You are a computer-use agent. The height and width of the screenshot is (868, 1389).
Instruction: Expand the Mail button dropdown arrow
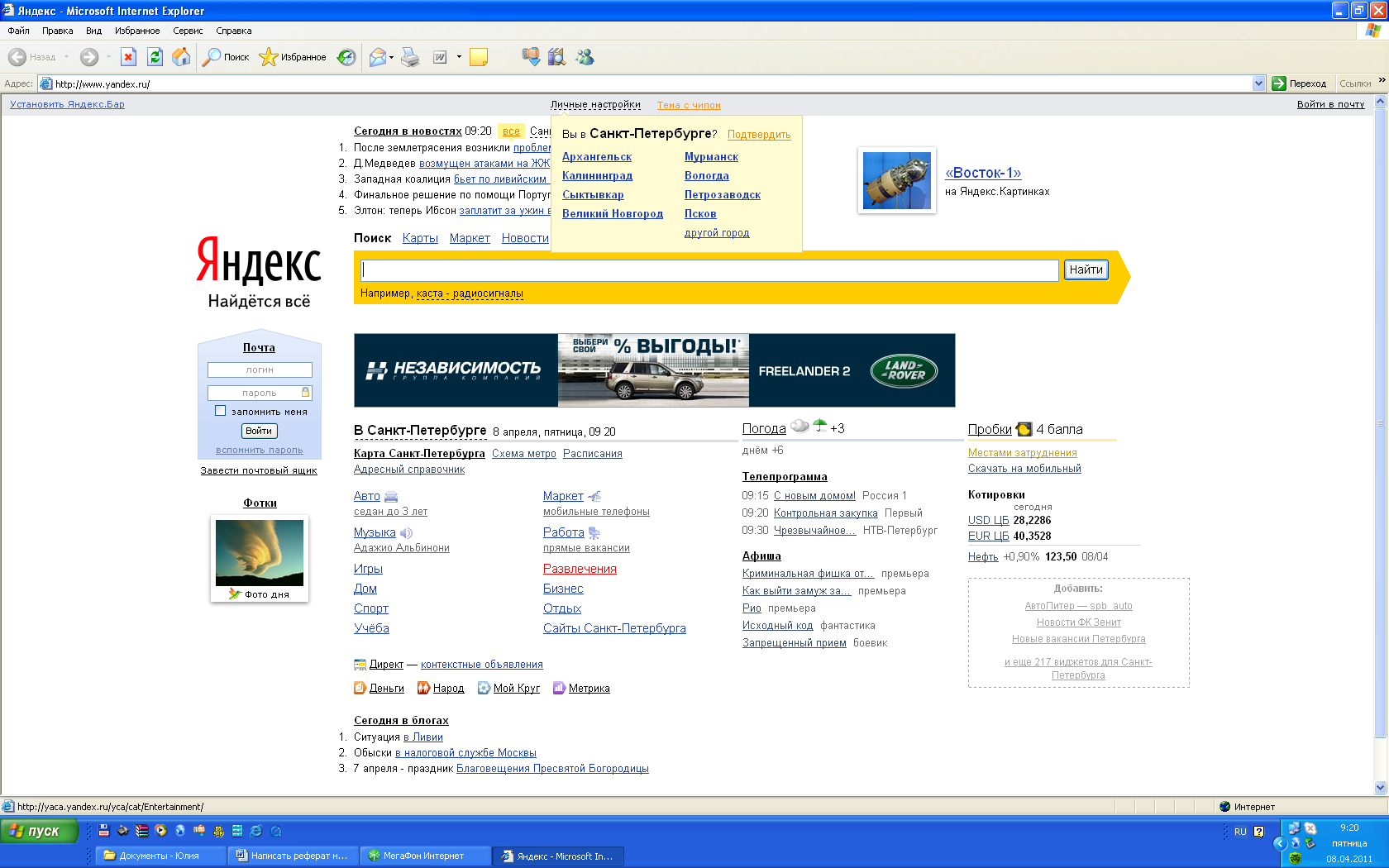[x=392, y=57]
